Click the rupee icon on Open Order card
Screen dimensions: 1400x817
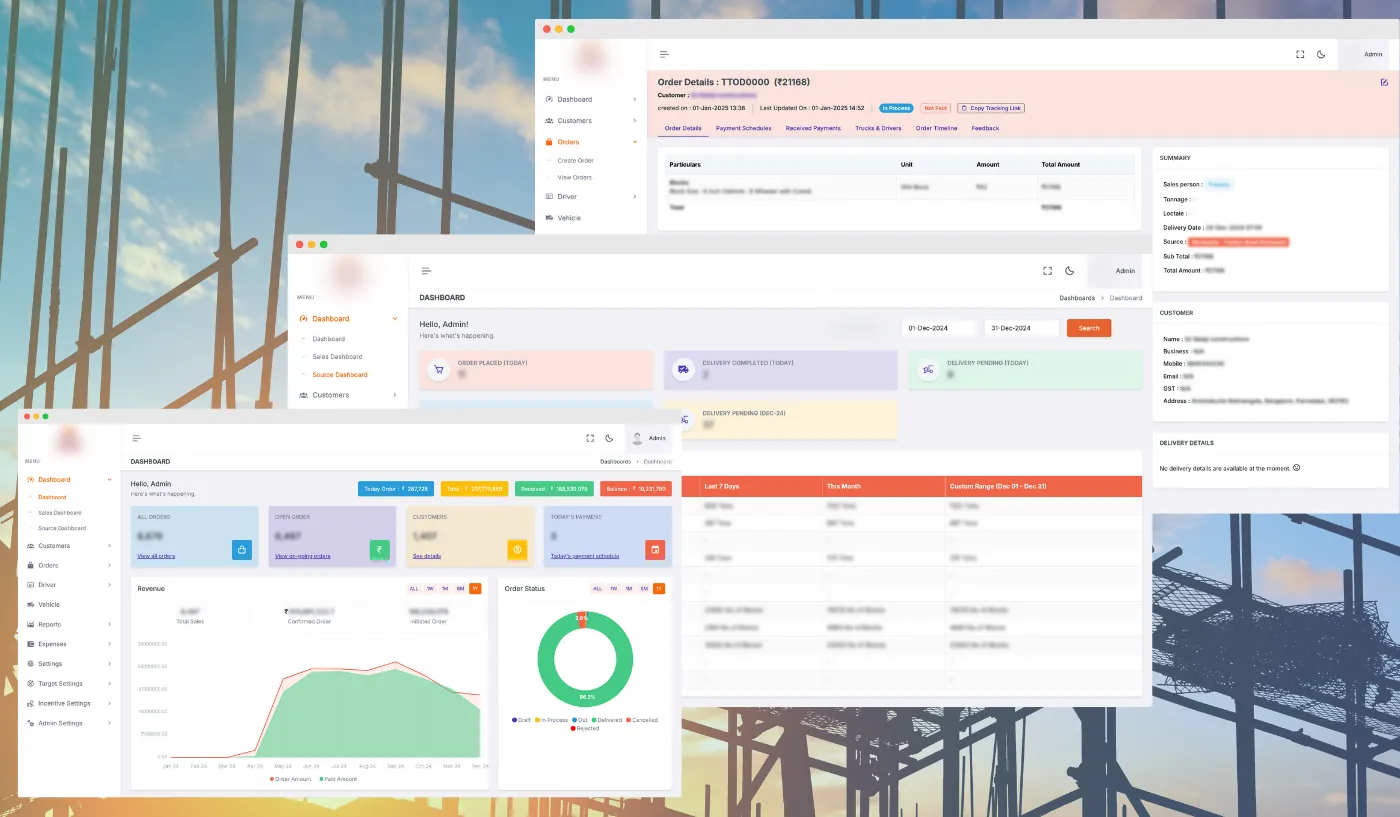pyautogui.click(x=379, y=549)
